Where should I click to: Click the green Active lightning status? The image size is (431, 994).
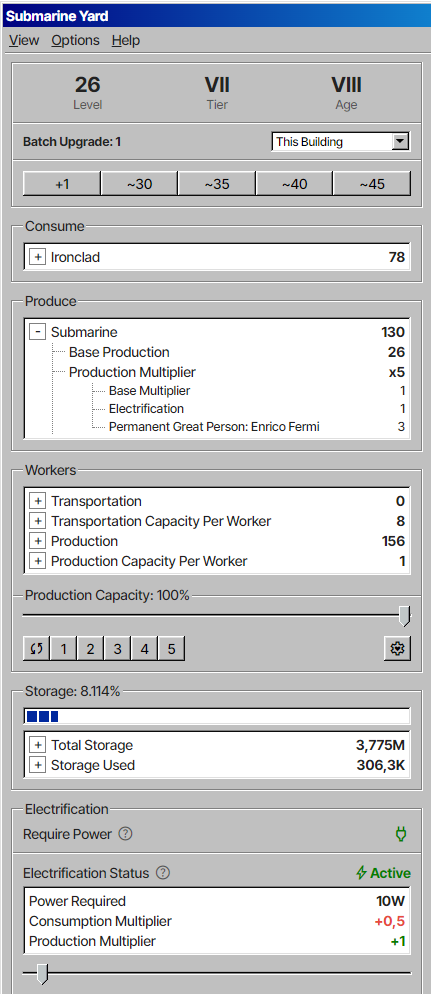[383, 873]
